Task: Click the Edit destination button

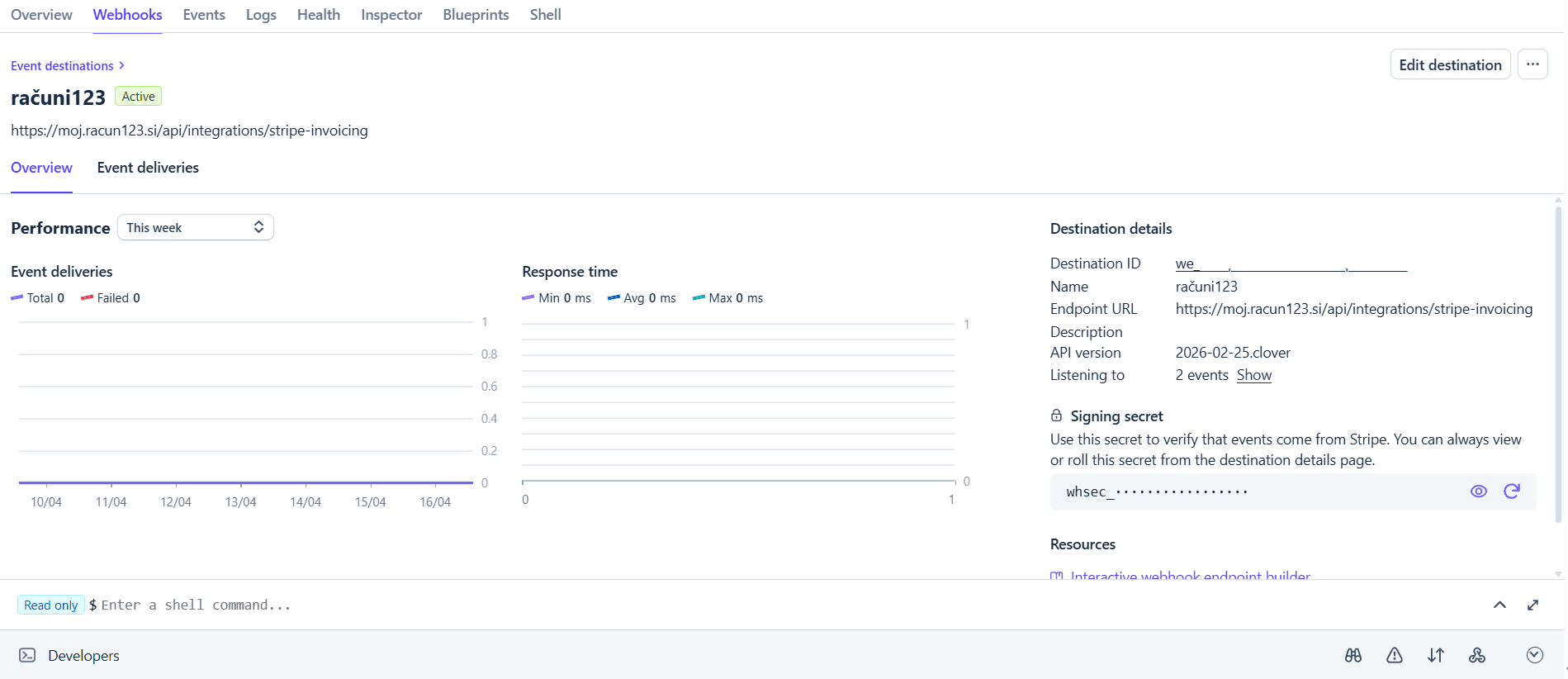Action: [x=1449, y=64]
